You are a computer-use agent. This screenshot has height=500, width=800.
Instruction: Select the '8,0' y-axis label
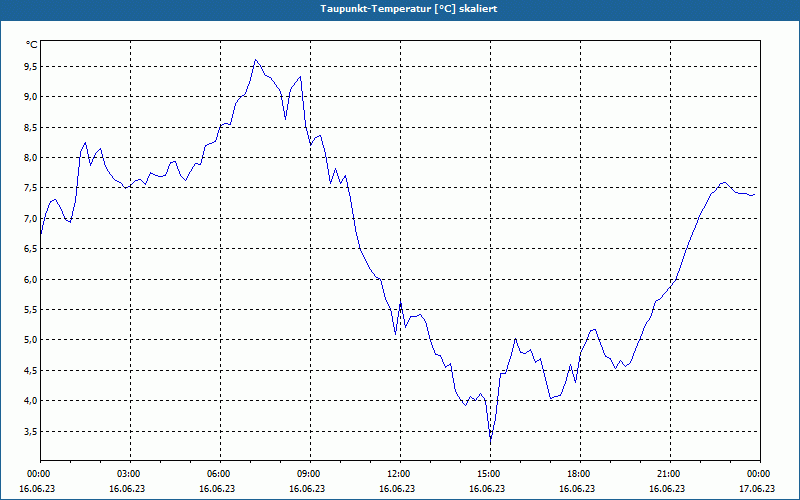click(x=30, y=158)
